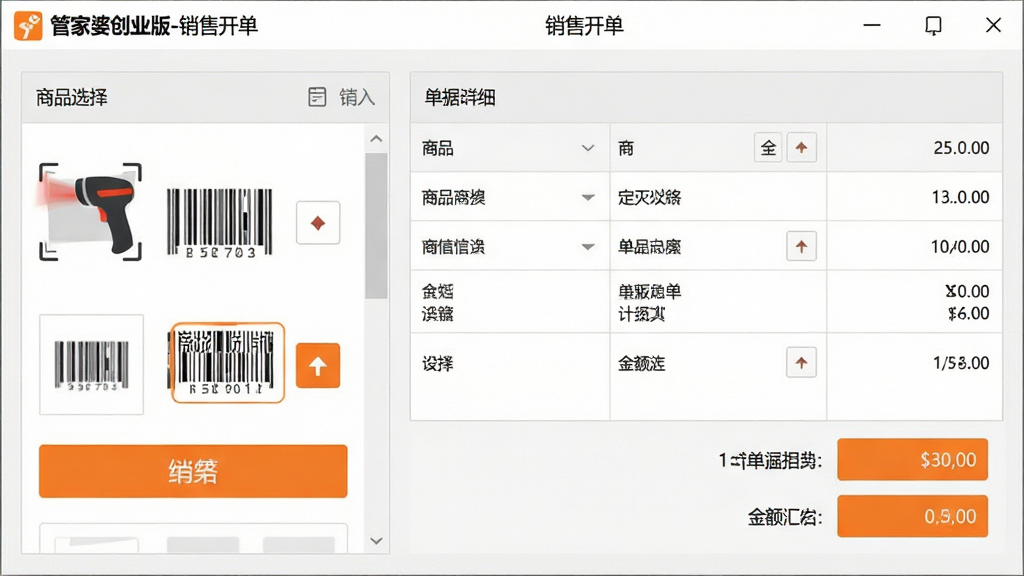Click the scrollbar down arrow in the product panel
Viewport: 1024px width, 576px height.
(x=376, y=541)
